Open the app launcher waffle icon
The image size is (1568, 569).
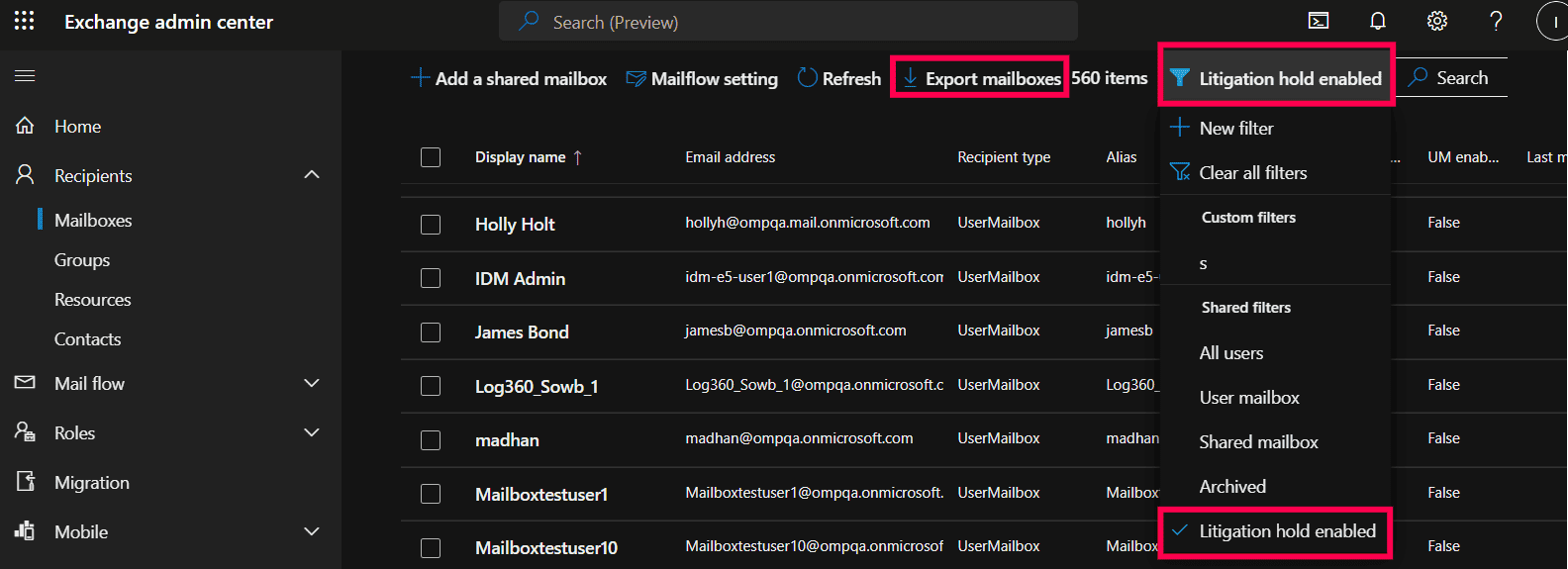(25, 21)
